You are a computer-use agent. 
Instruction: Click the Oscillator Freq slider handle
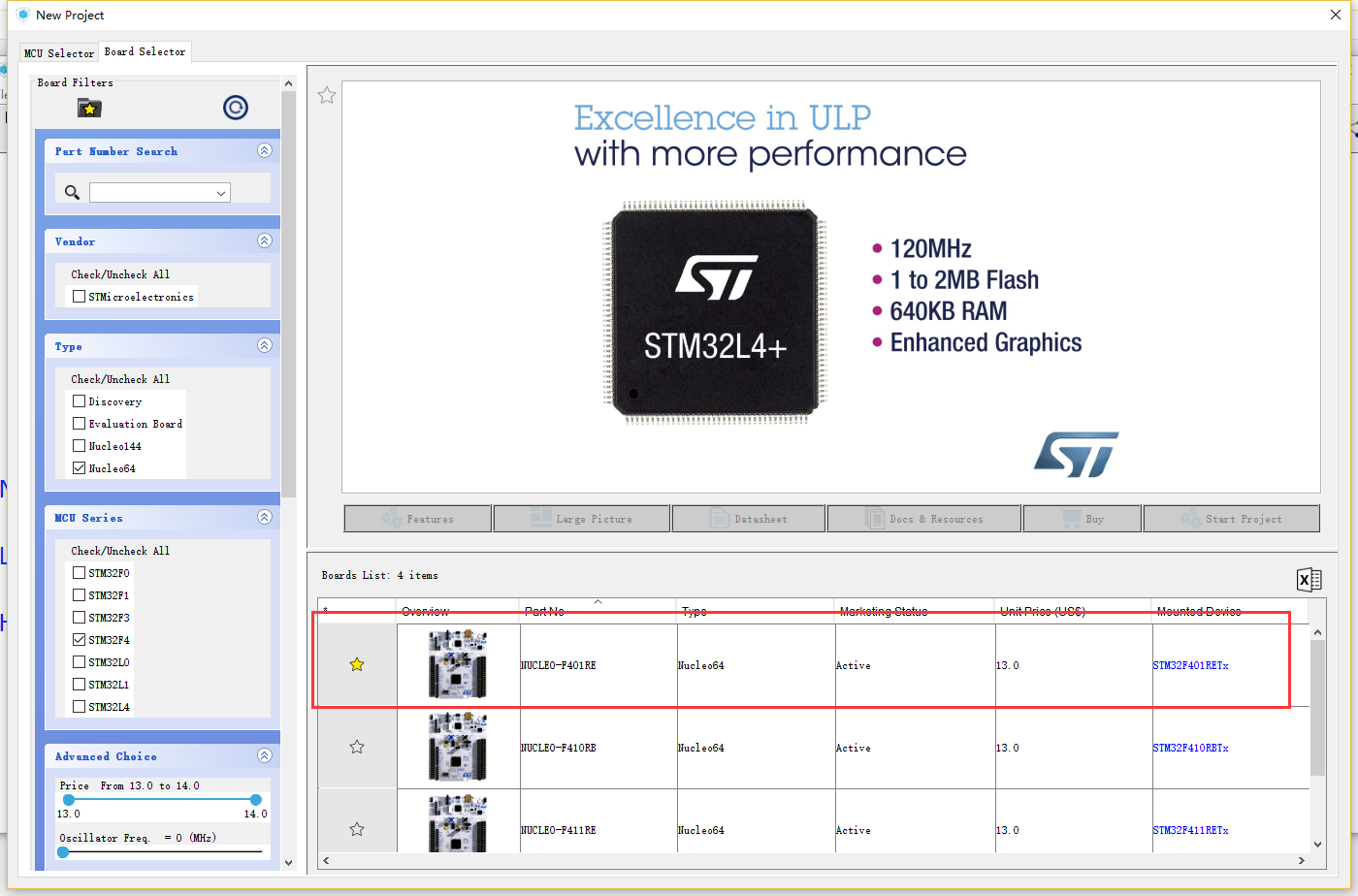(x=63, y=851)
